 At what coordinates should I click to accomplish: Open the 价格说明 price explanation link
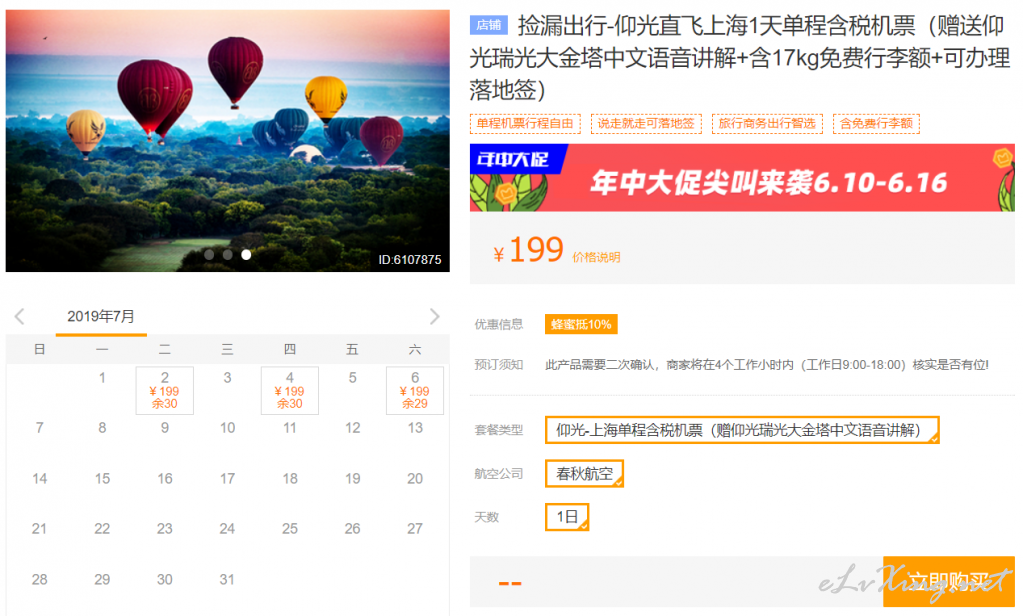coord(596,257)
